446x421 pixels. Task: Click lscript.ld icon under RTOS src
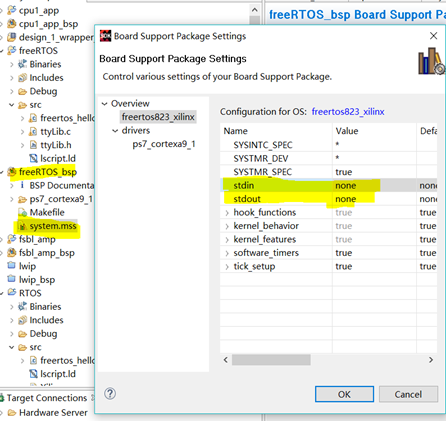(33, 374)
